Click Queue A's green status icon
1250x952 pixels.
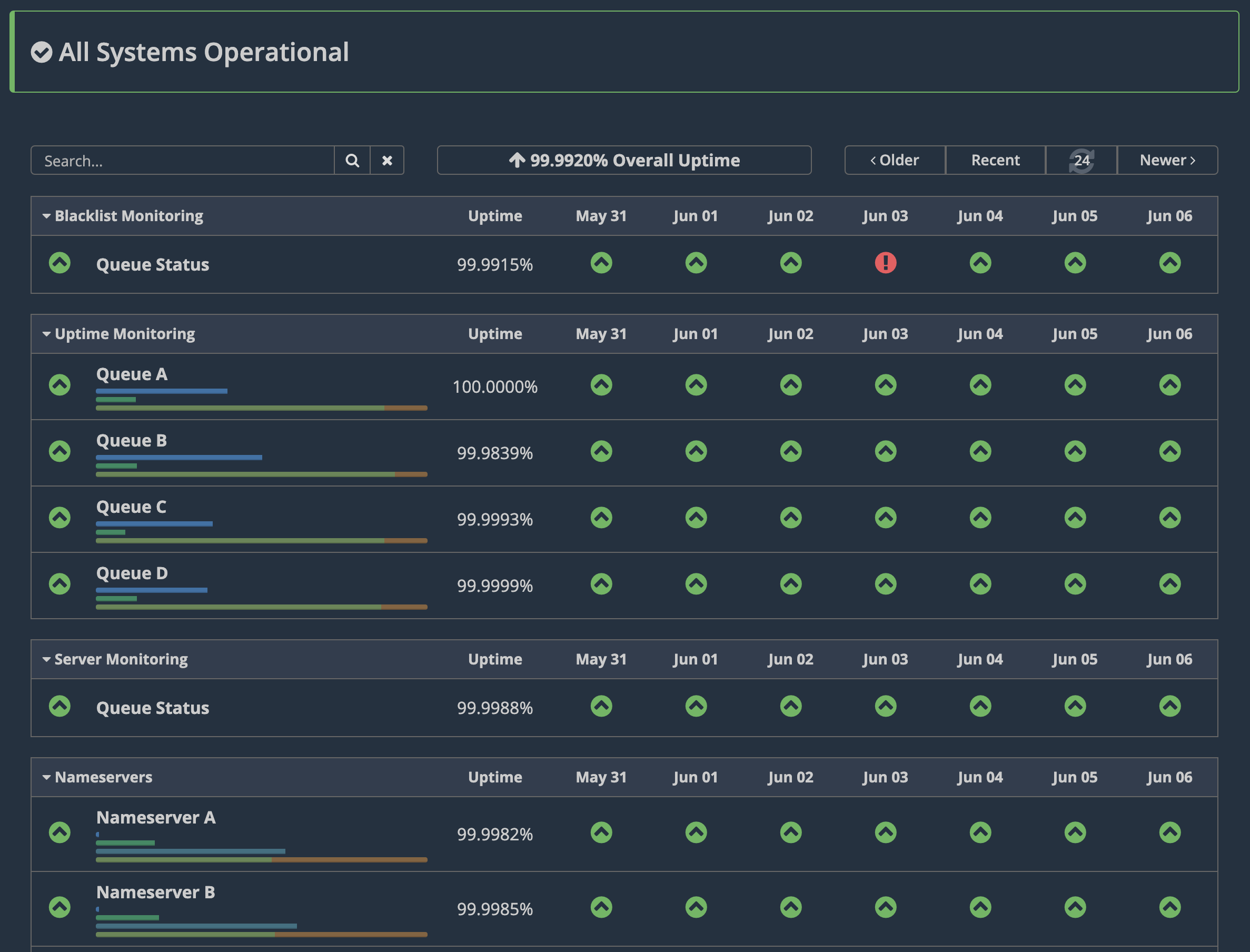point(59,385)
